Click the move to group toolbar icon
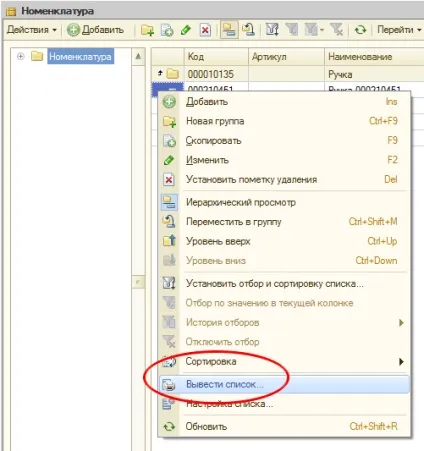This screenshot has height=451, width=424. [x=248, y=30]
